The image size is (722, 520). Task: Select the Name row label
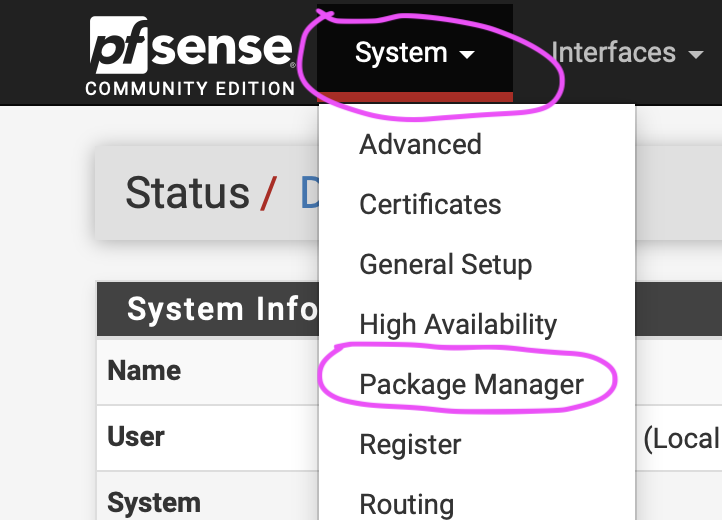(144, 371)
